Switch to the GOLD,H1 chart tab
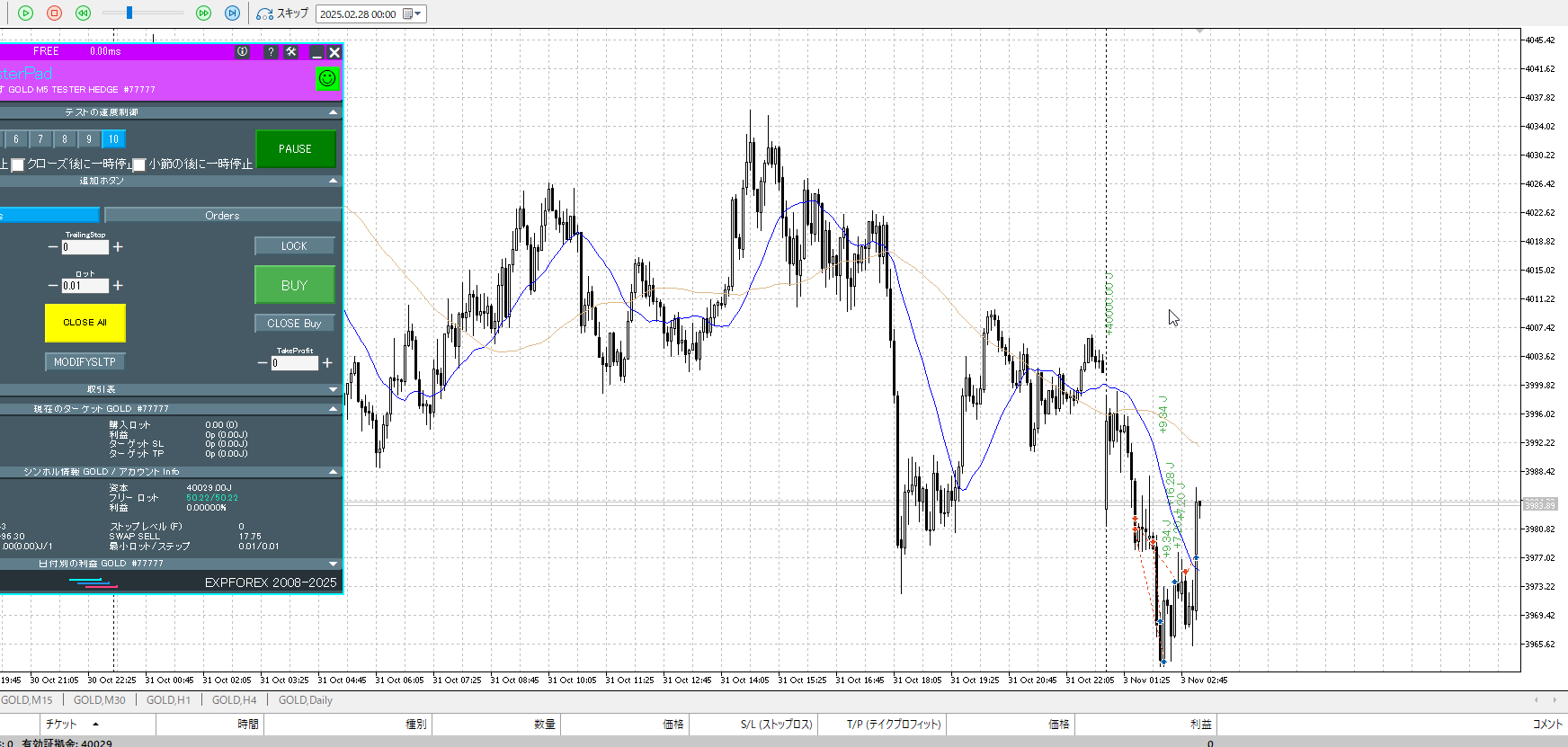 [168, 700]
